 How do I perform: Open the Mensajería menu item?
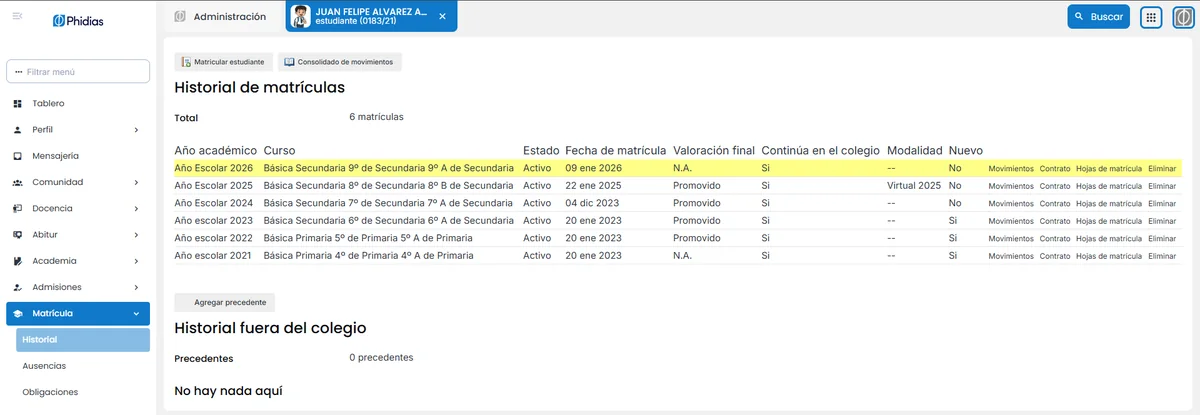(78, 156)
